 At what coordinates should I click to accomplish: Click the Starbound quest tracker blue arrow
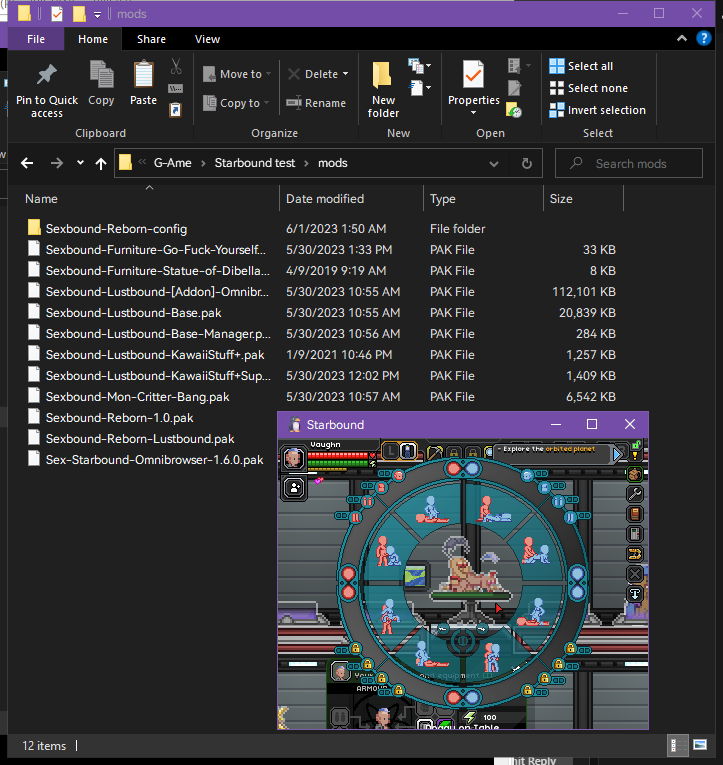617,454
